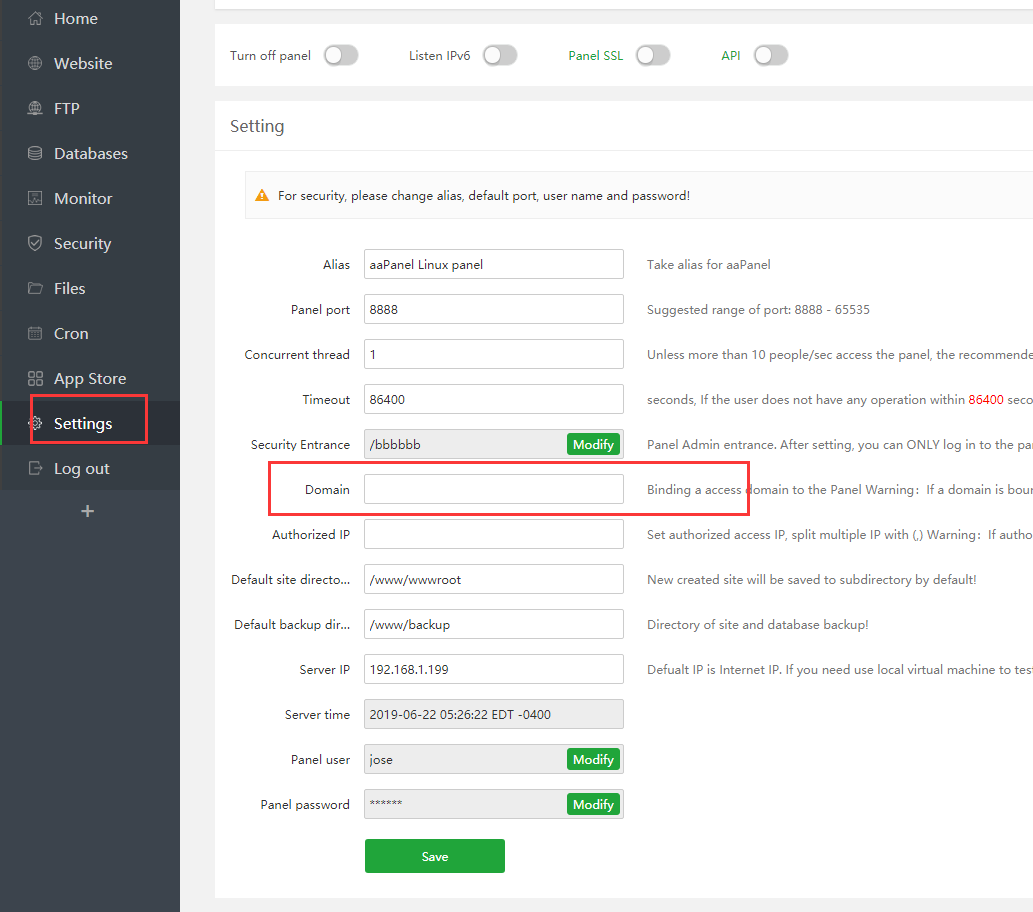The width and height of the screenshot is (1033, 912).
Task: Click the App Store grid icon
Action: (x=35, y=378)
